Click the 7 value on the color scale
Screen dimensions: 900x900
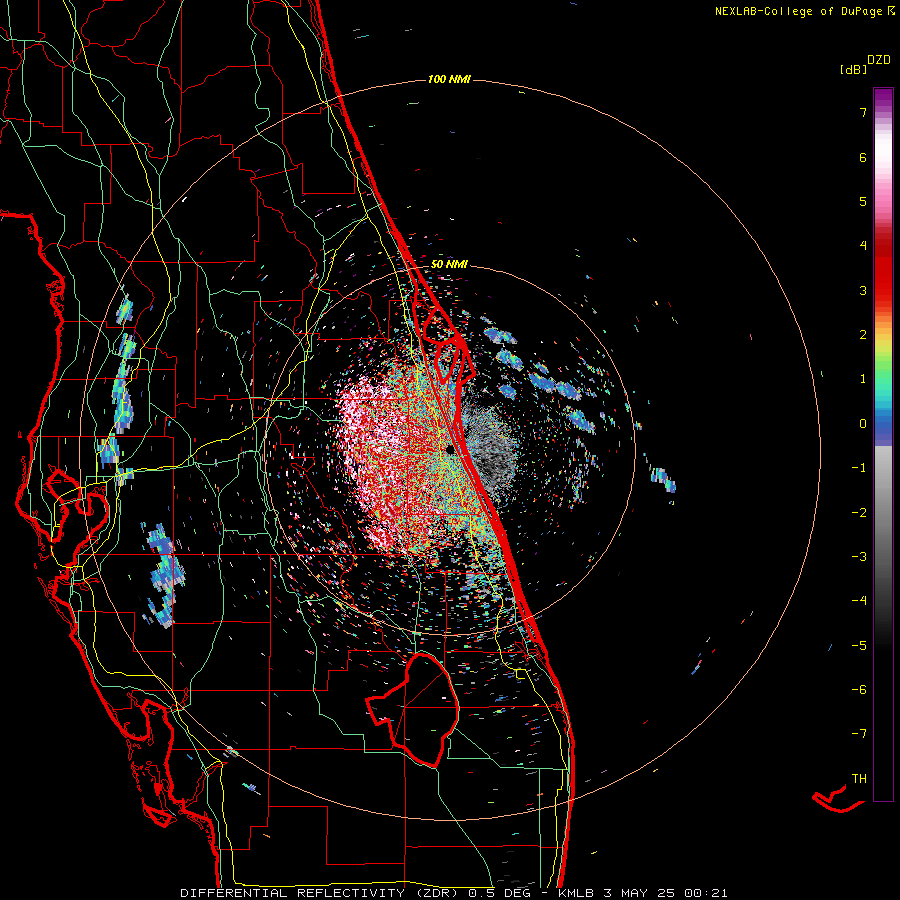pos(863,112)
